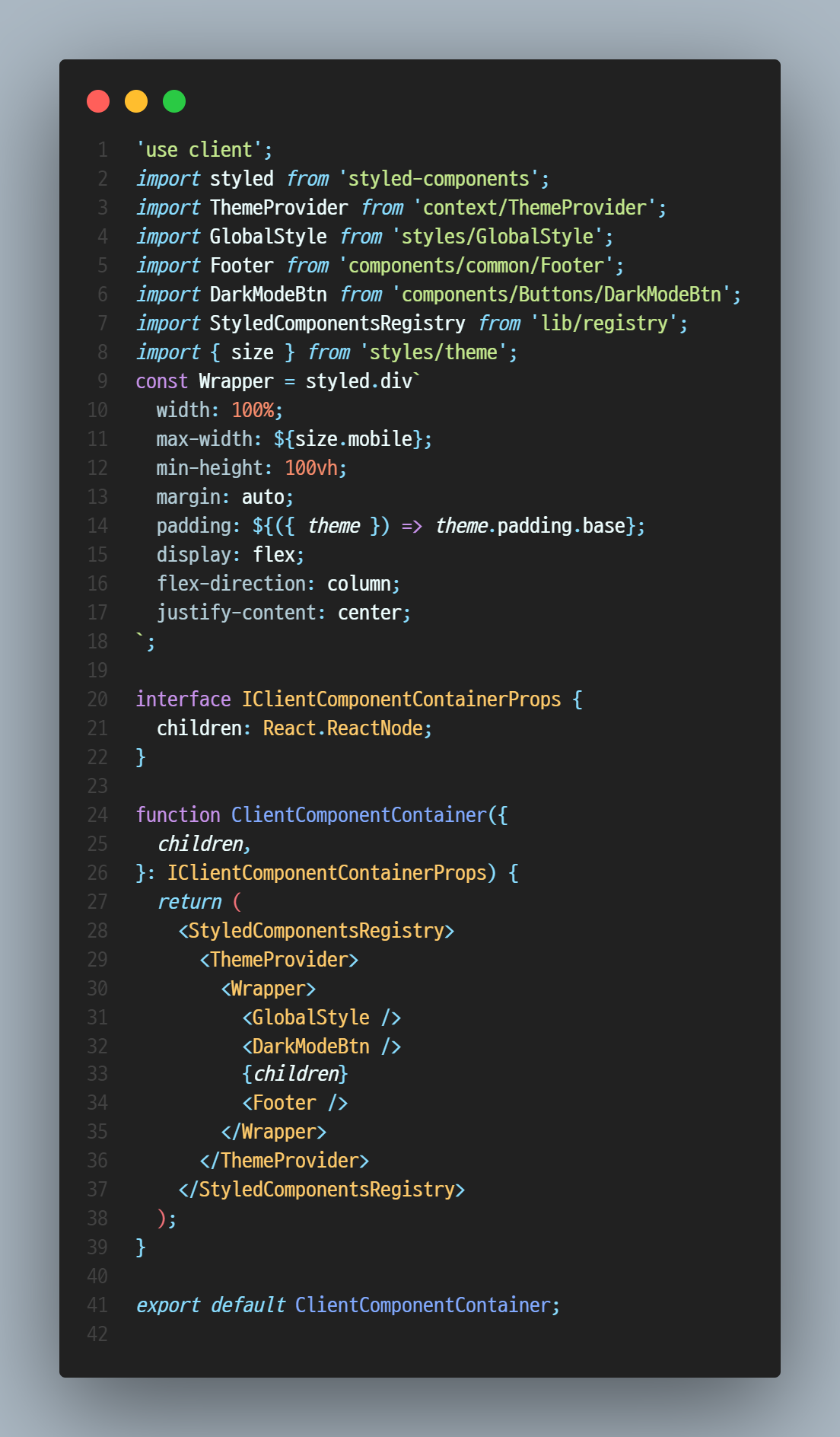Image resolution: width=840 pixels, height=1437 pixels.
Task: Click closing Wrapper tag
Action: [274, 1132]
